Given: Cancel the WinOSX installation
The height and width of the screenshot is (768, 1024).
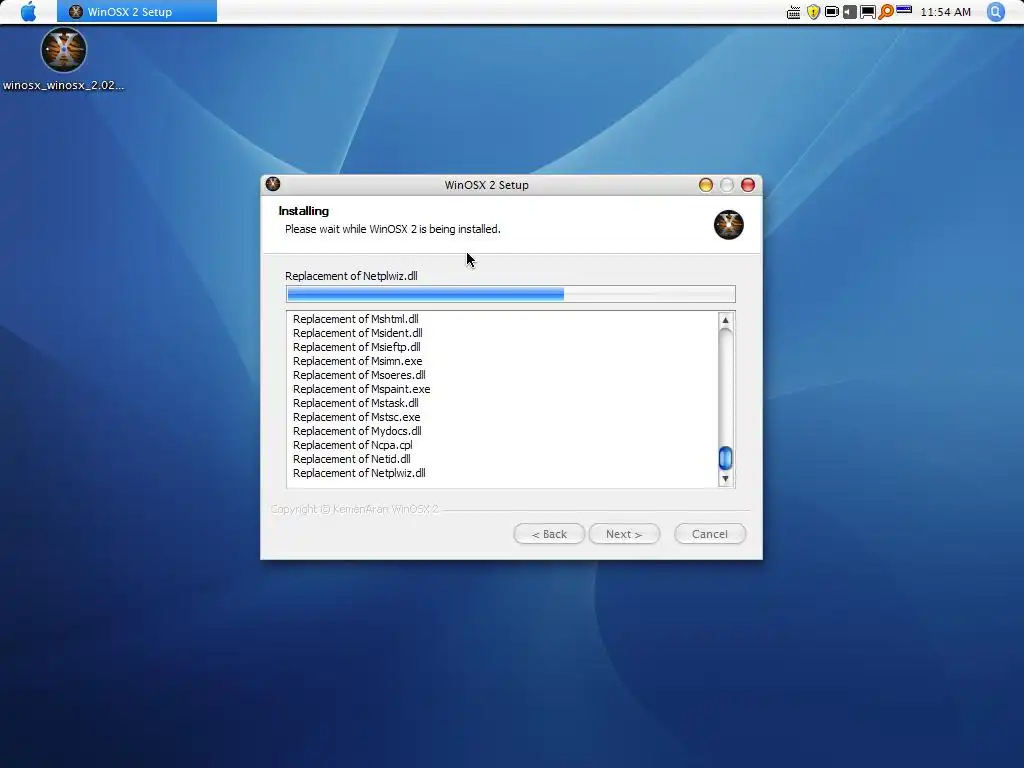Looking at the screenshot, I should 710,534.
